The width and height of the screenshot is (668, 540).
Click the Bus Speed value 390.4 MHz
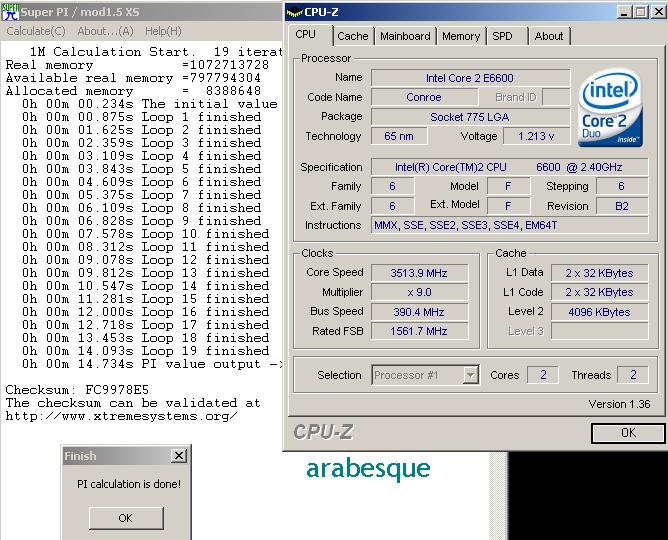419,312
